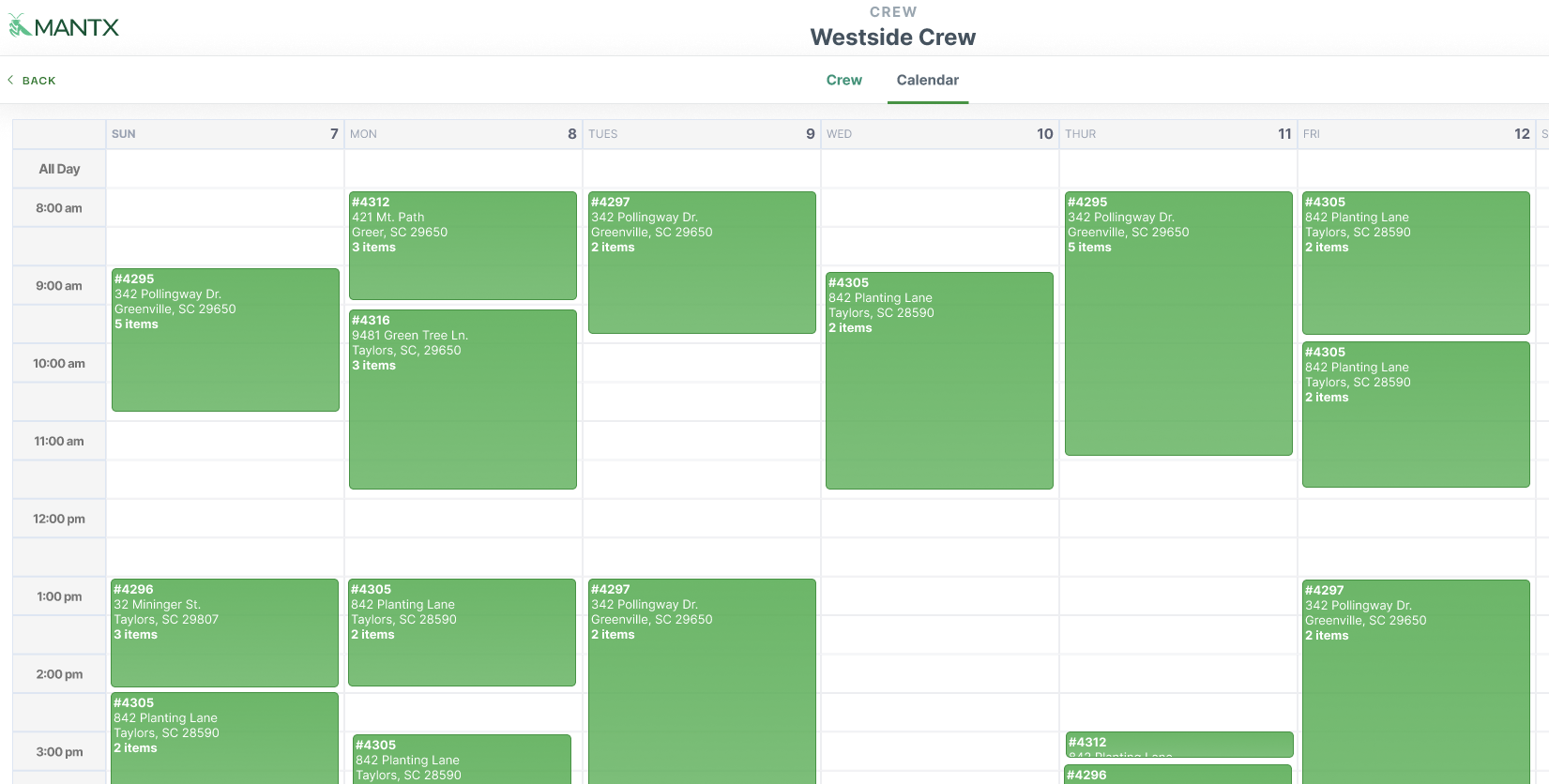This screenshot has height=784, width=1549.
Task: Open job #4316 at 9481 Green Tree Ln.
Action: click(x=463, y=400)
